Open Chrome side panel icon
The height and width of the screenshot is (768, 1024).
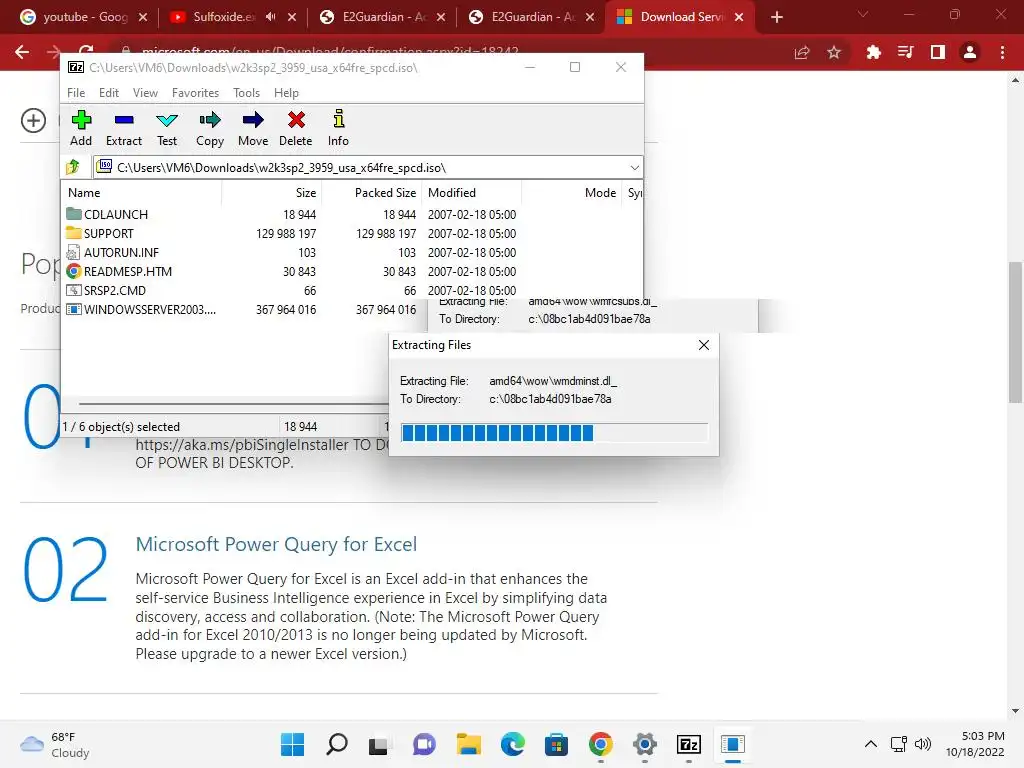(938, 52)
